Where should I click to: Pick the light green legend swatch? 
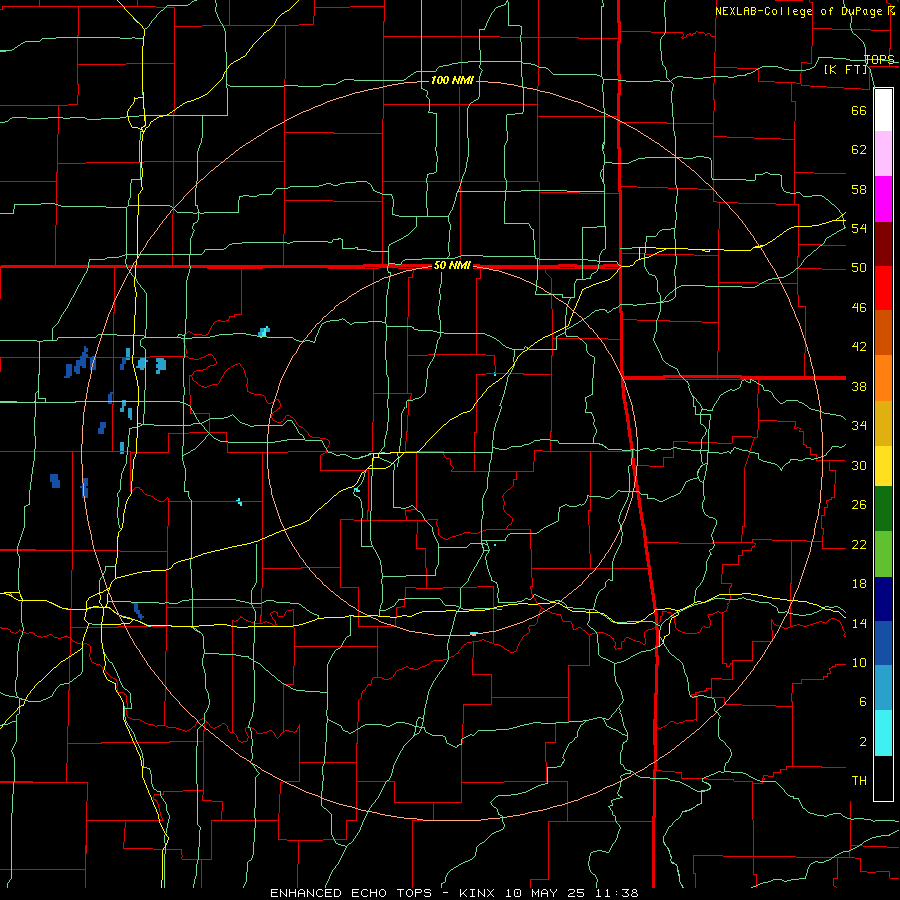[883, 554]
